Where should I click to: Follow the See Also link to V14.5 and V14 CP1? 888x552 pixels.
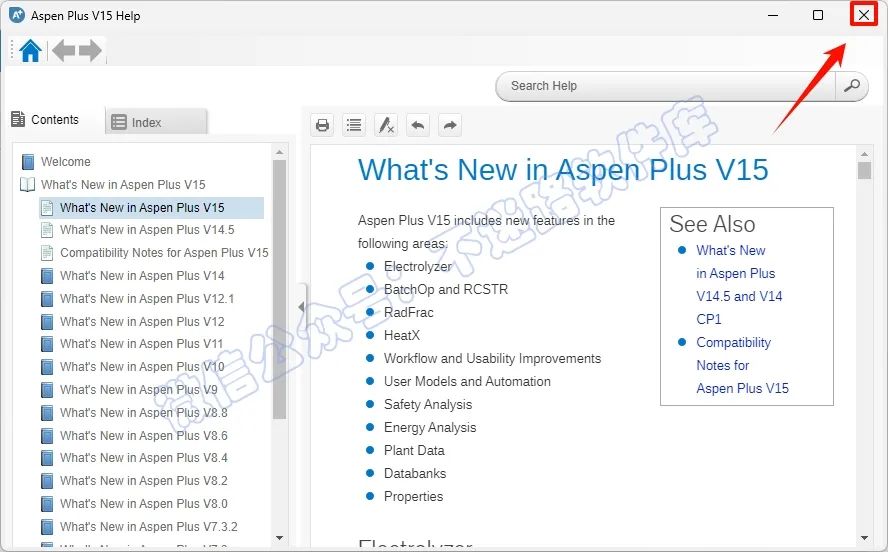point(739,285)
